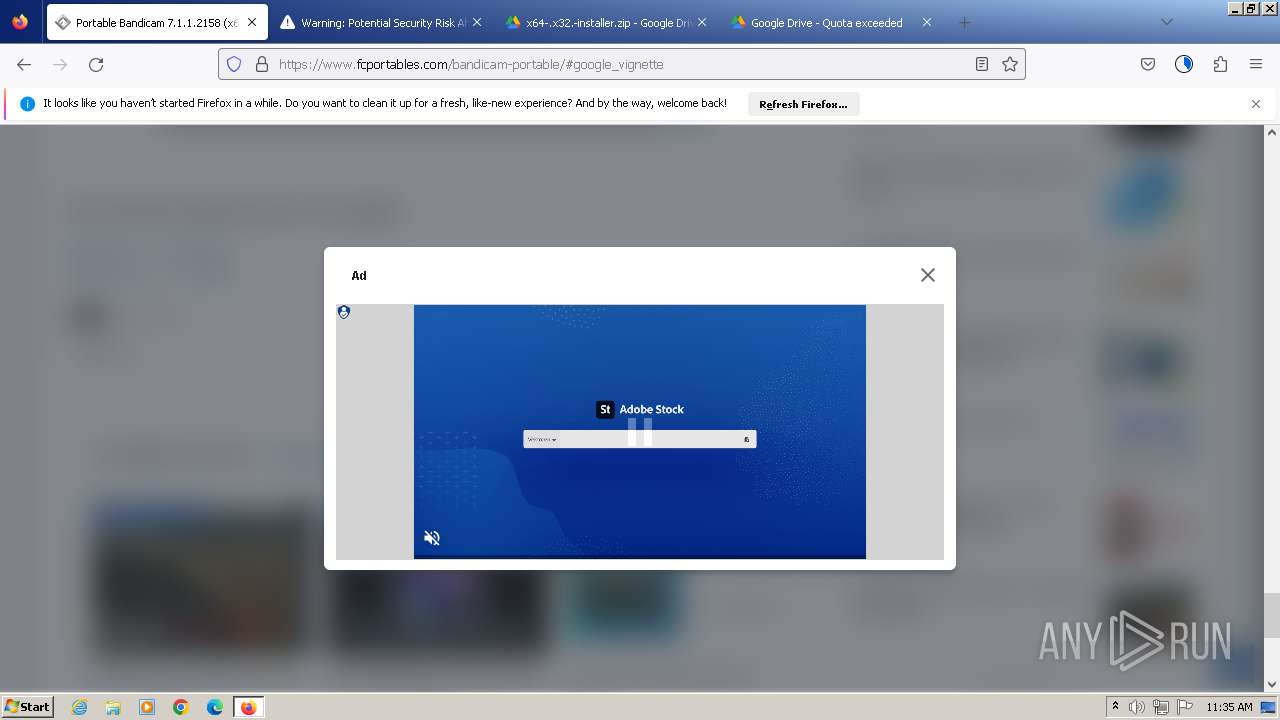Open the Action Center flag icon
This screenshot has width=1280, height=720.
point(1184,707)
